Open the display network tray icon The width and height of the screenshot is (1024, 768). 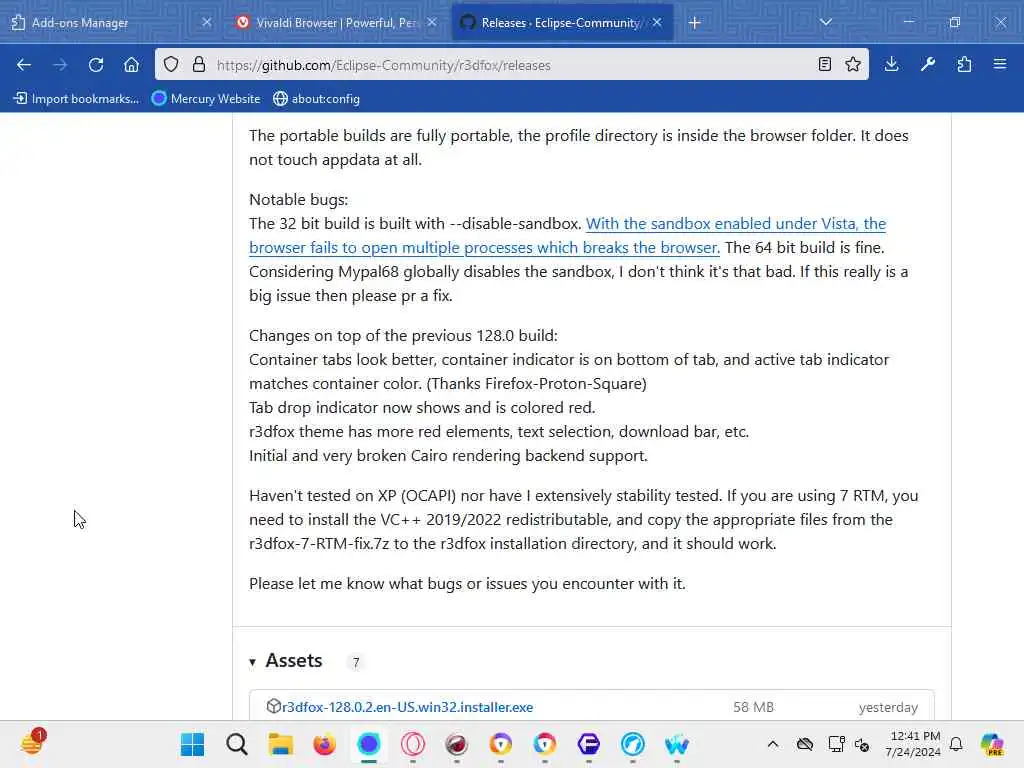pos(836,744)
